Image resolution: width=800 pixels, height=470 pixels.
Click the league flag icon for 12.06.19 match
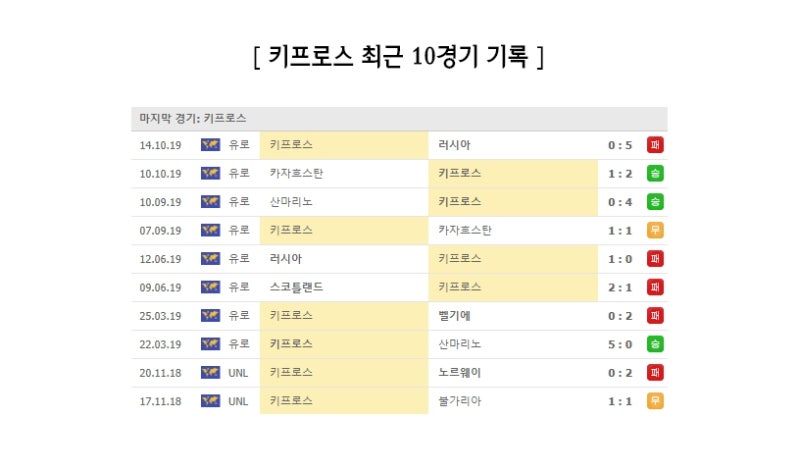click(210, 259)
